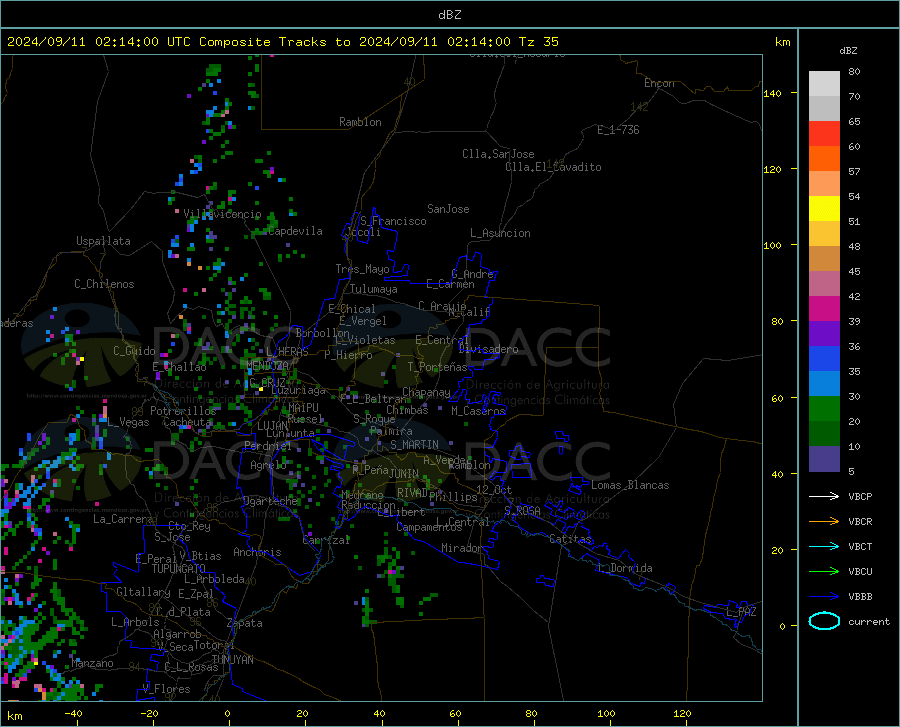
Task: Click the '-20' x-axis tick label
Action: [x=149, y=714]
